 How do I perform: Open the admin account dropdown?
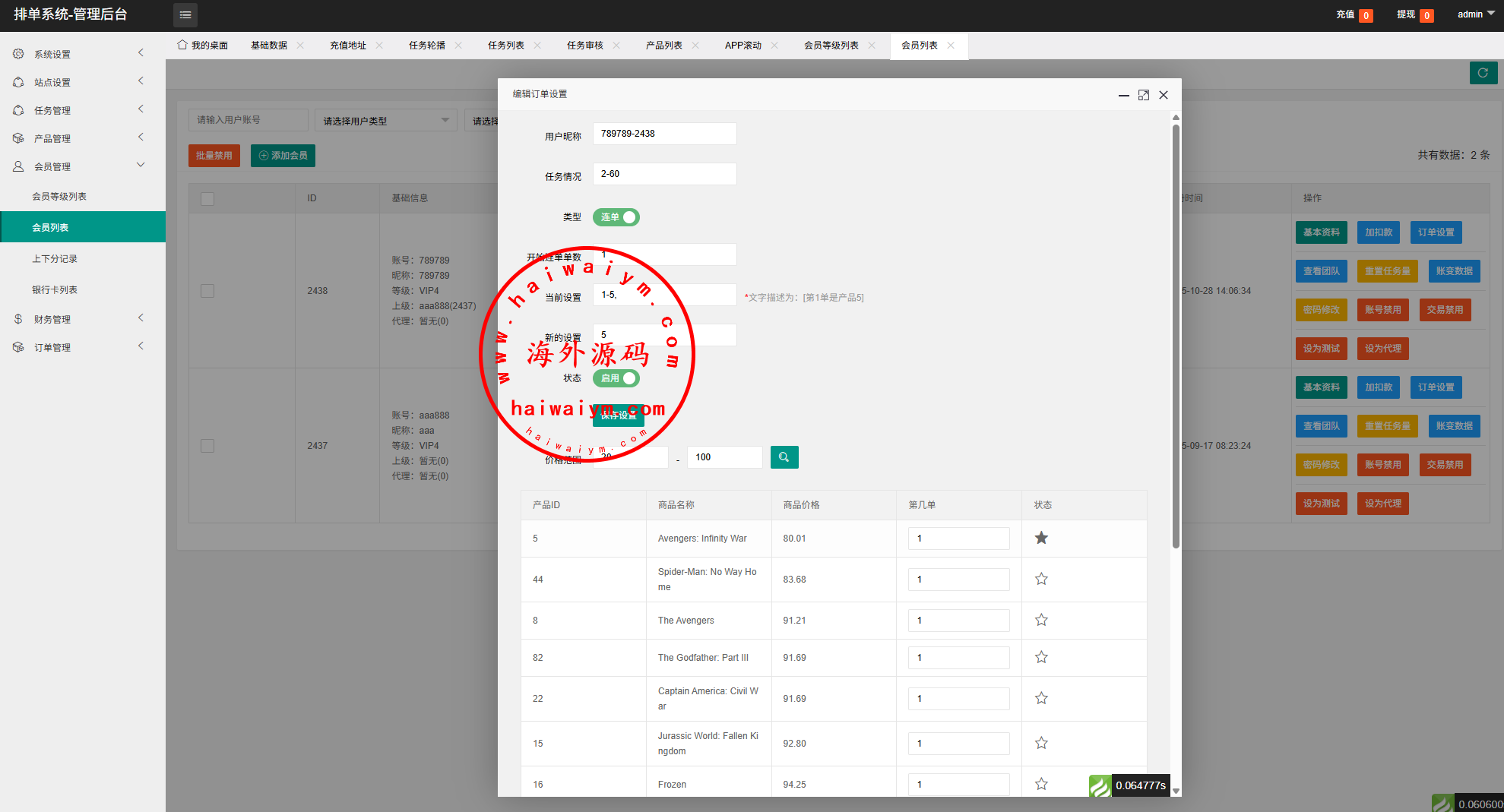[x=1475, y=14]
